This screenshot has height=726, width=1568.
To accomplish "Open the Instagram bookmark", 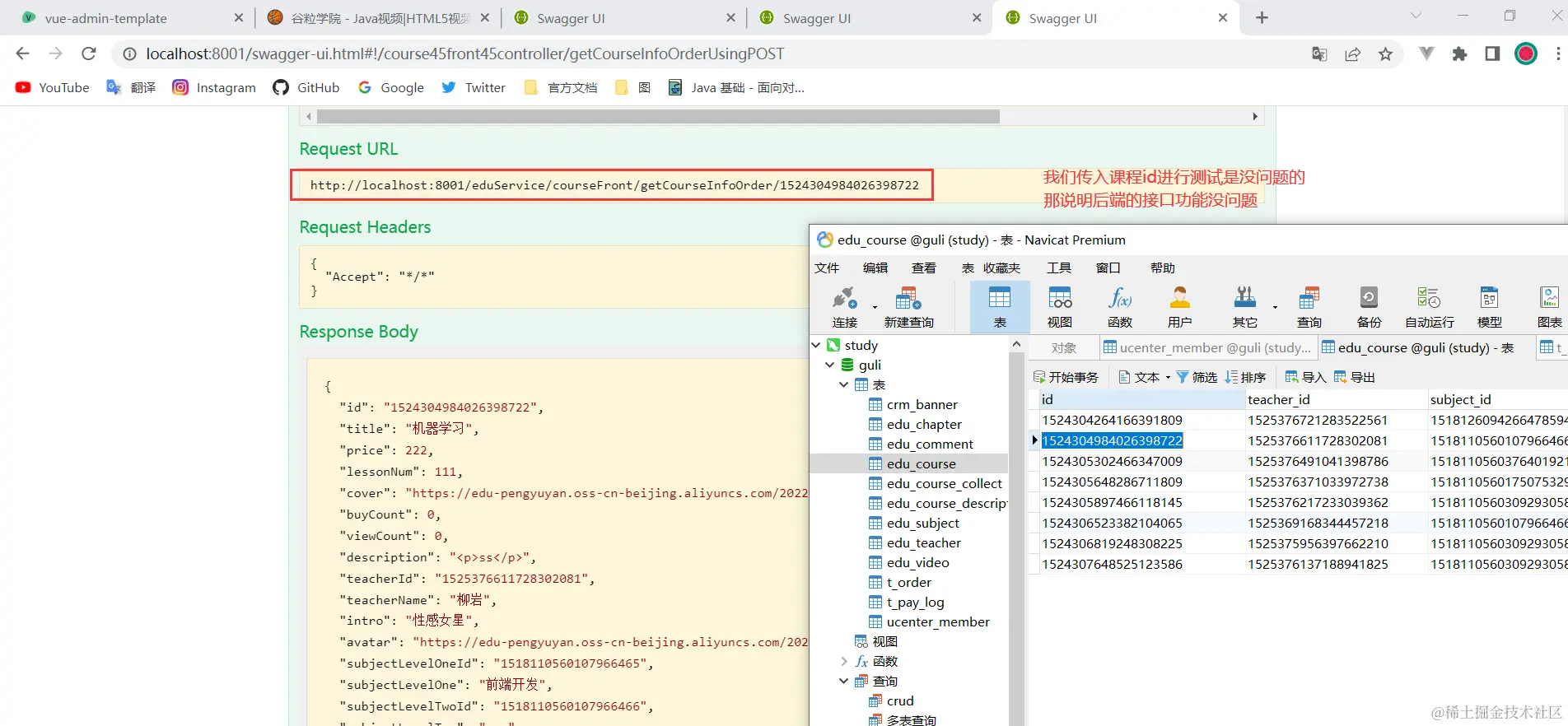I will [x=214, y=87].
